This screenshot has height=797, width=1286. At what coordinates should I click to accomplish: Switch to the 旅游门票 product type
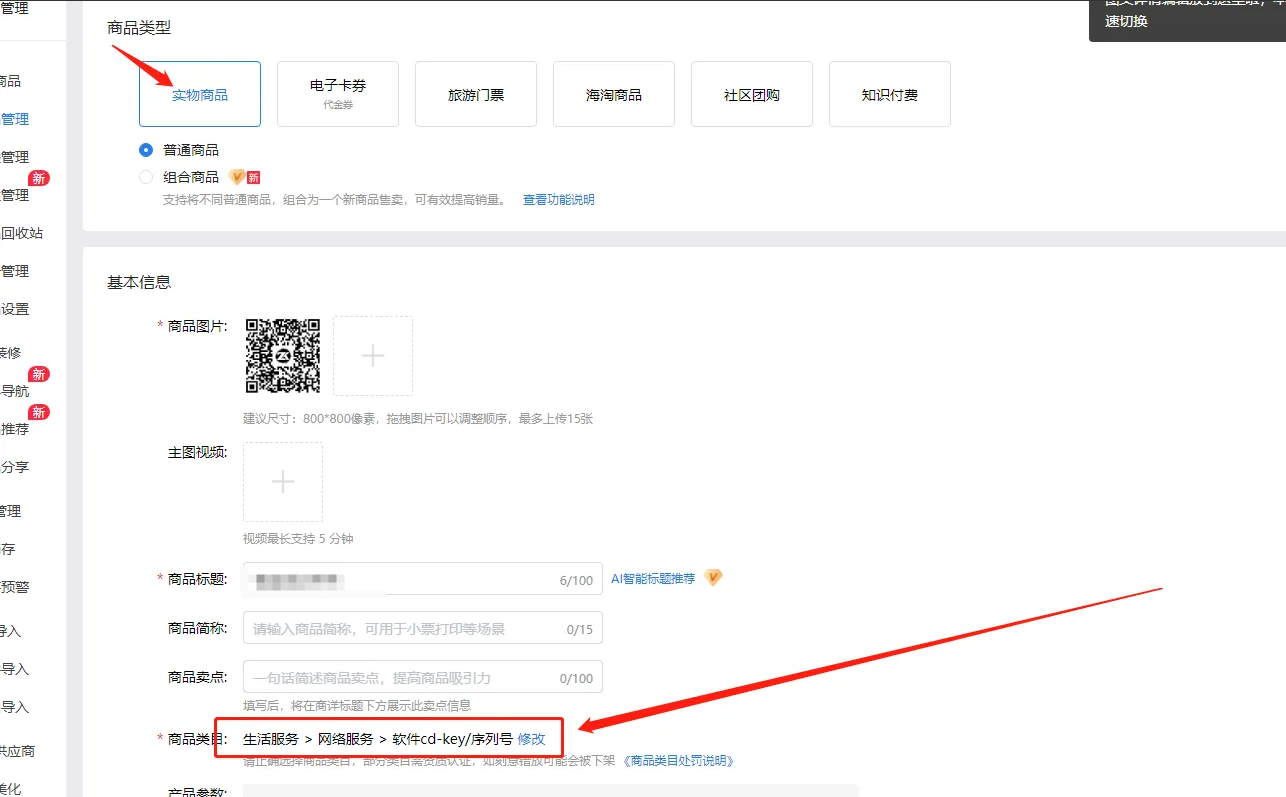pos(476,93)
